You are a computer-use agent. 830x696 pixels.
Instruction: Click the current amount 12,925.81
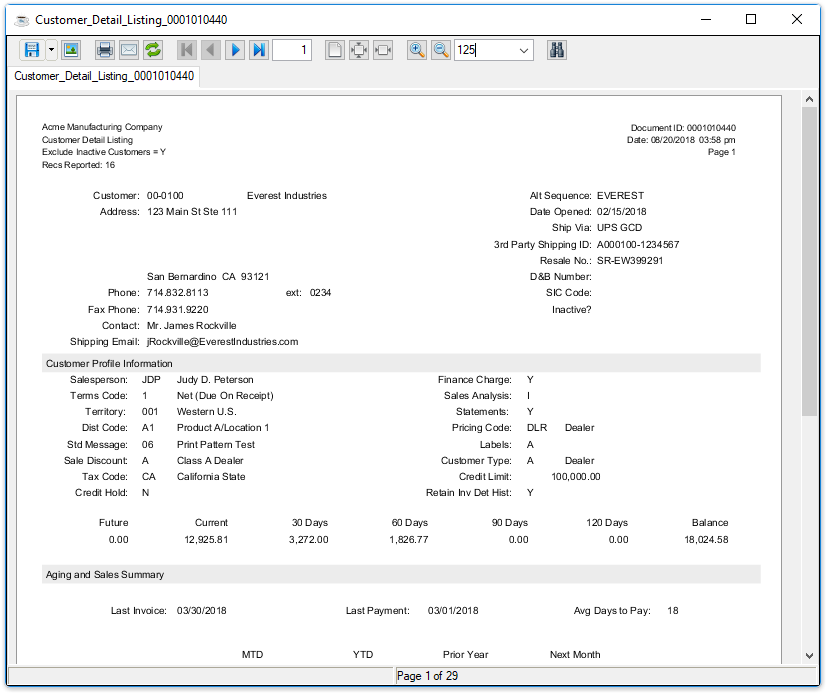(x=206, y=540)
